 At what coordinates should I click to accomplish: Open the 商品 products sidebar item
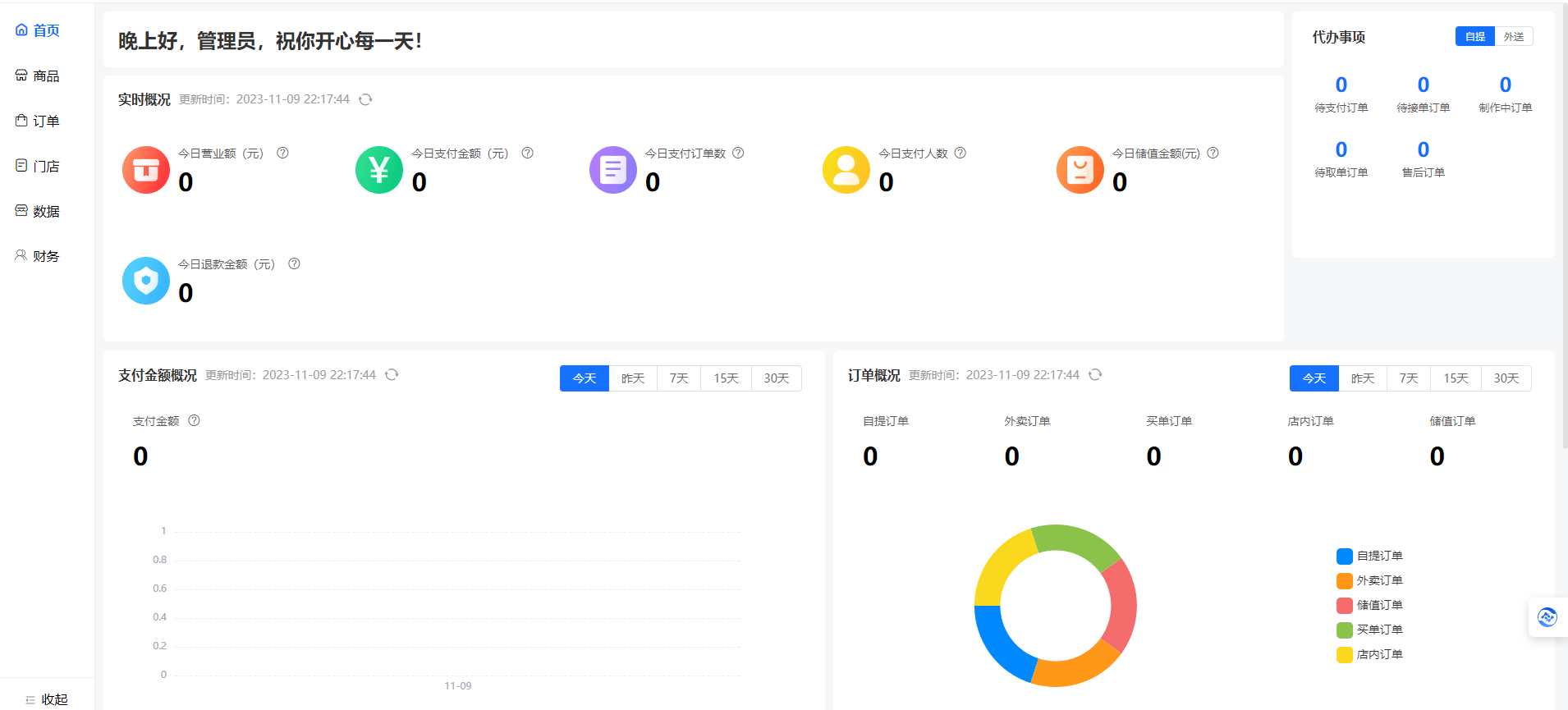coord(38,76)
